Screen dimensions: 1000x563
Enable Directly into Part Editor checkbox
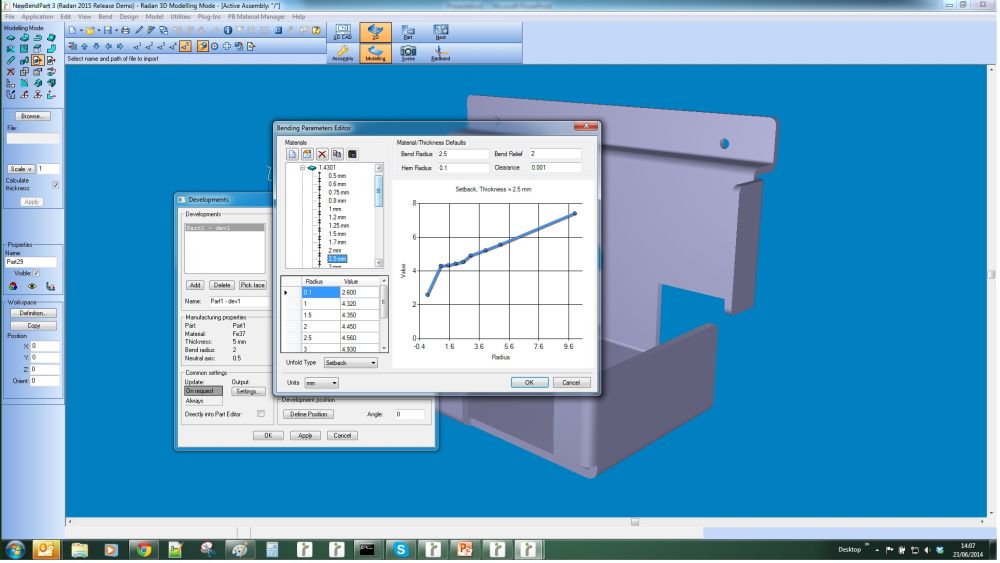coord(261,413)
